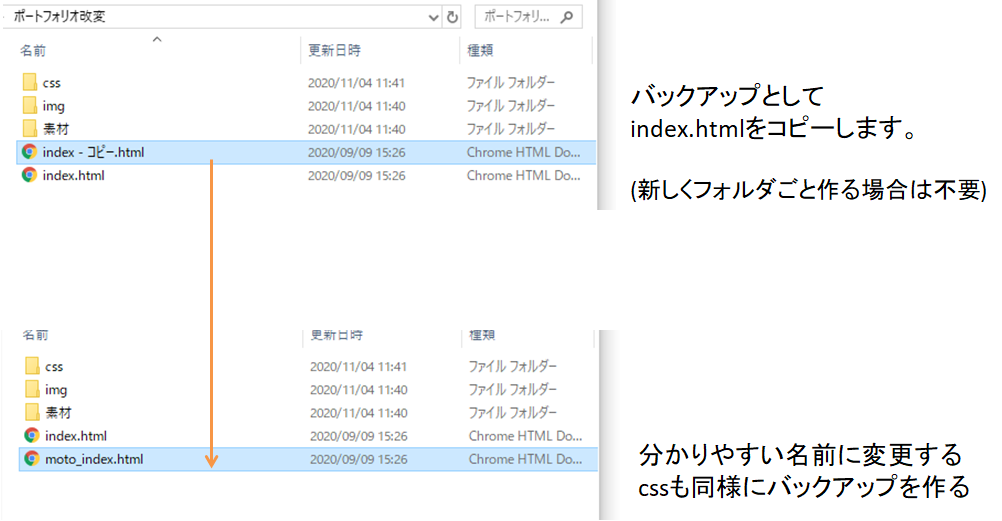Click Chrome icon of index.html in upper list
The image size is (1002, 521).
pos(29,175)
